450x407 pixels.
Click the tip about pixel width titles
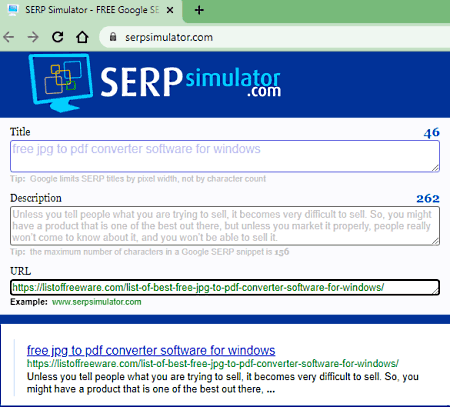(138, 179)
